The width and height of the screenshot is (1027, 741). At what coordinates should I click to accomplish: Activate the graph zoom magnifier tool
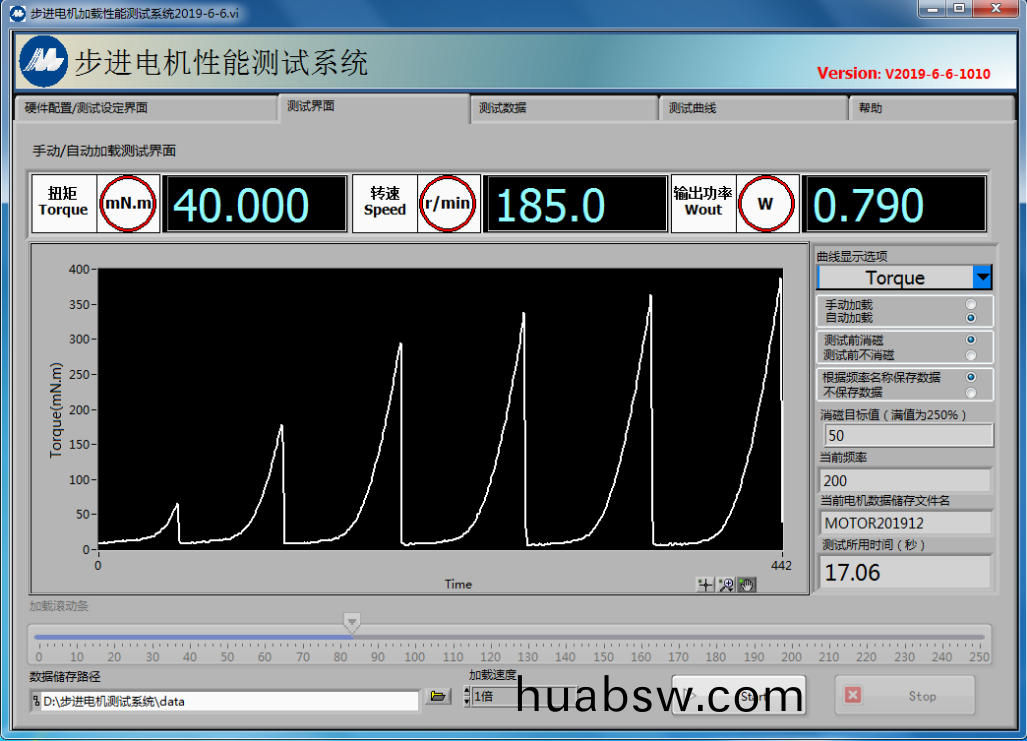[x=727, y=585]
